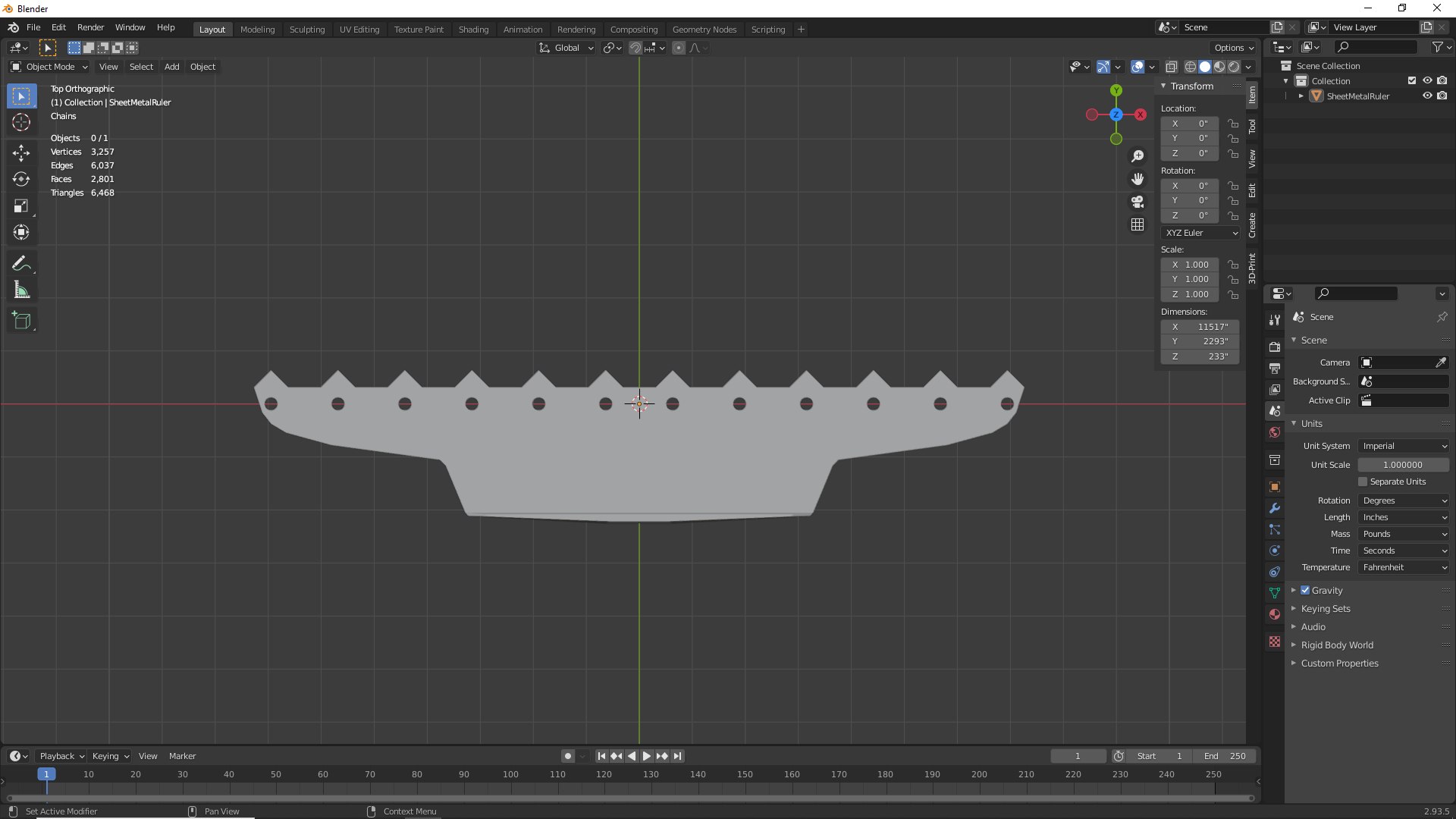Screen dimensions: 1456x819
Task: Enable the Separate Units checkbox
Action: coord(1363,482)
